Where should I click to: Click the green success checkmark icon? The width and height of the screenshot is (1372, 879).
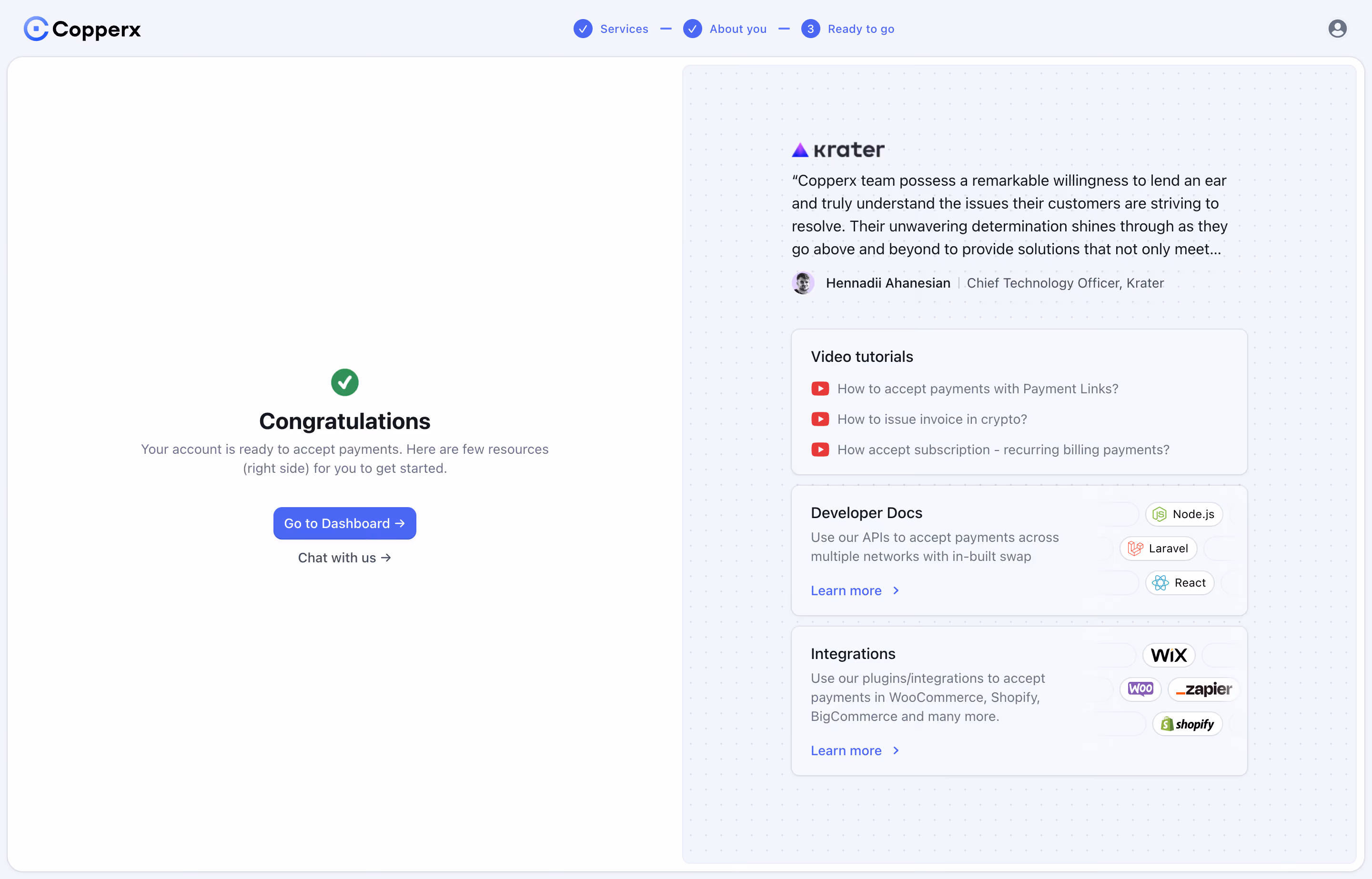[x=345, y=382]
